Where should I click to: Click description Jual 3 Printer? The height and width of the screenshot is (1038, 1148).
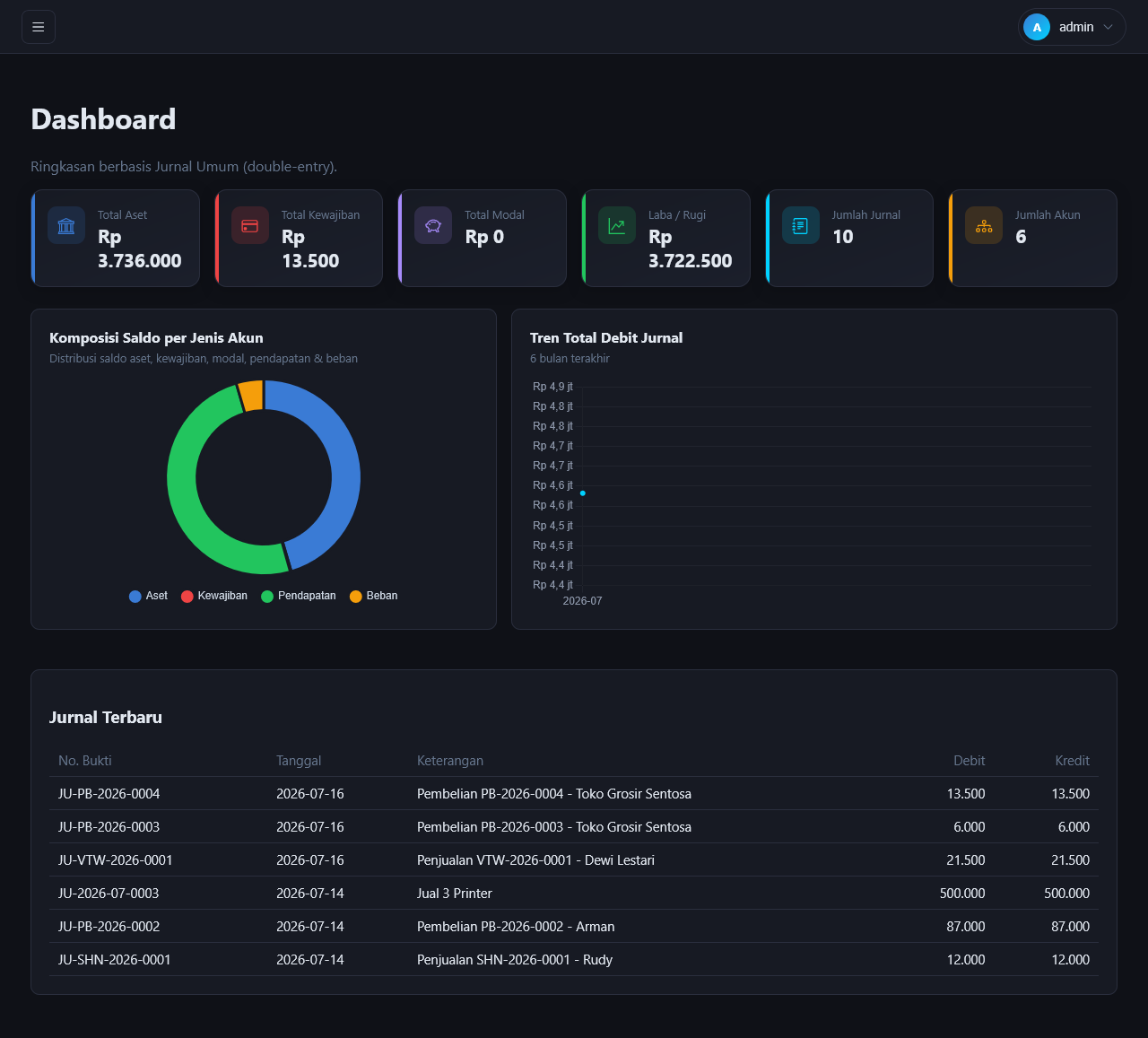pyautogui.click(x=455, y=894)
